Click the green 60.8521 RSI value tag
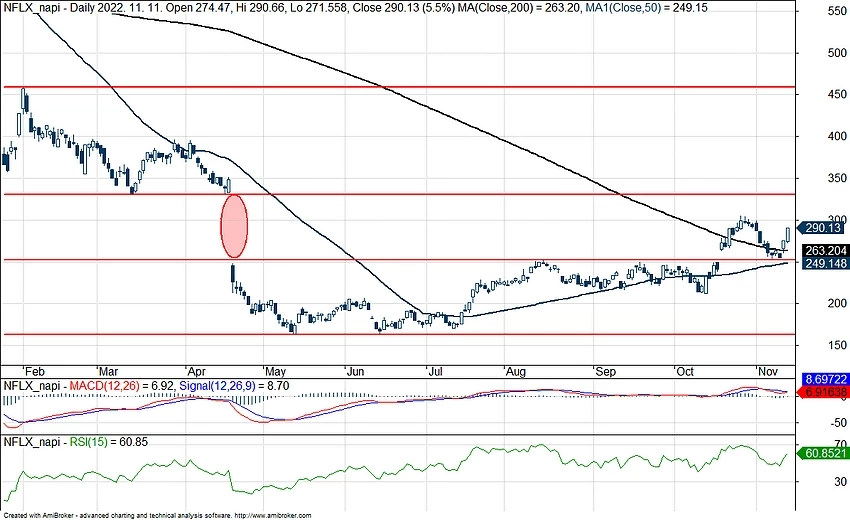 (x=822, y=453)
